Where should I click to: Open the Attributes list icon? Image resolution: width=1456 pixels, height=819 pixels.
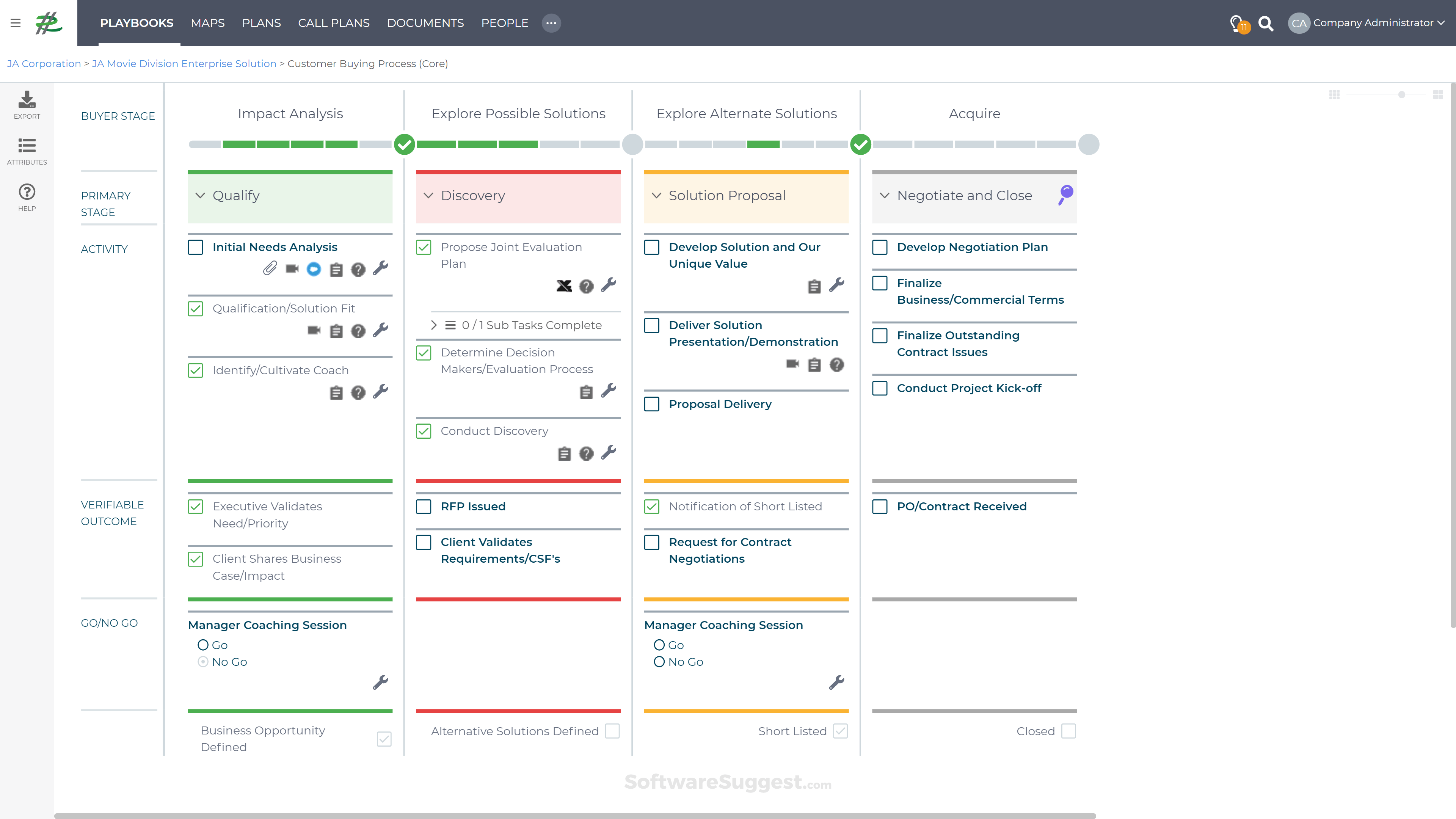(x=27, y=146)
